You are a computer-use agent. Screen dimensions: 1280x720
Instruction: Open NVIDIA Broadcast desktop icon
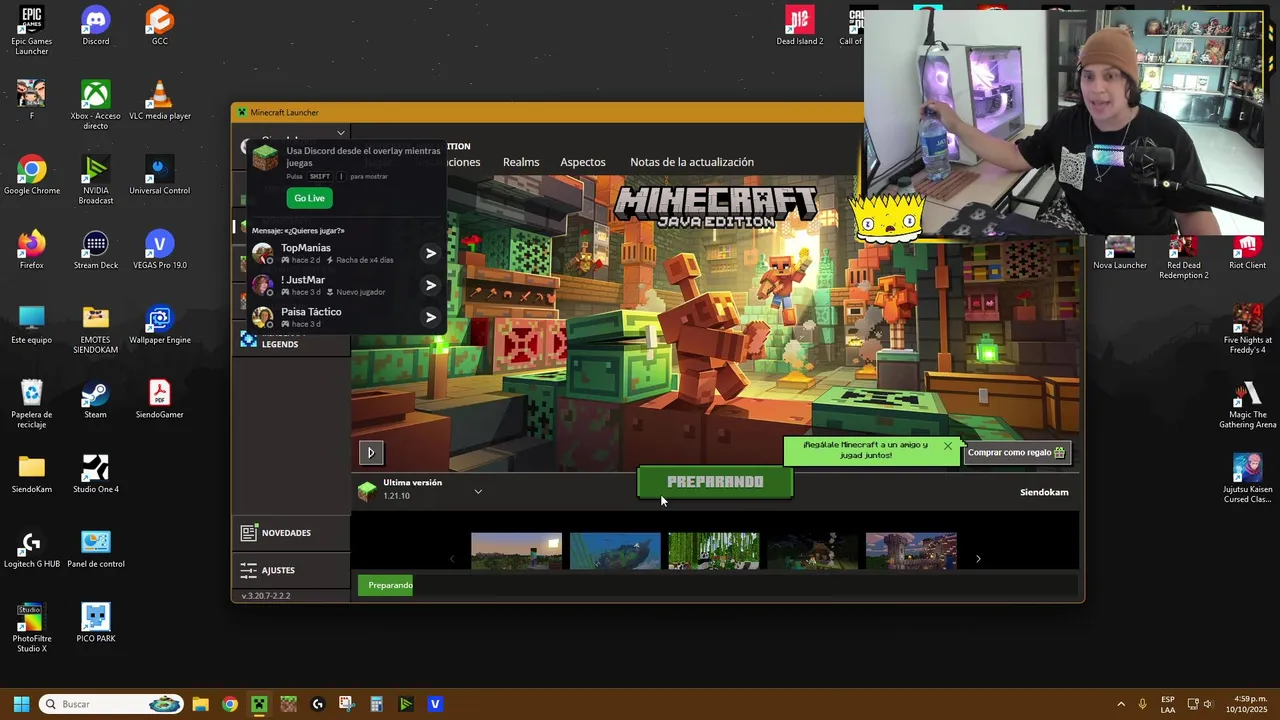[x=95, y=179]
